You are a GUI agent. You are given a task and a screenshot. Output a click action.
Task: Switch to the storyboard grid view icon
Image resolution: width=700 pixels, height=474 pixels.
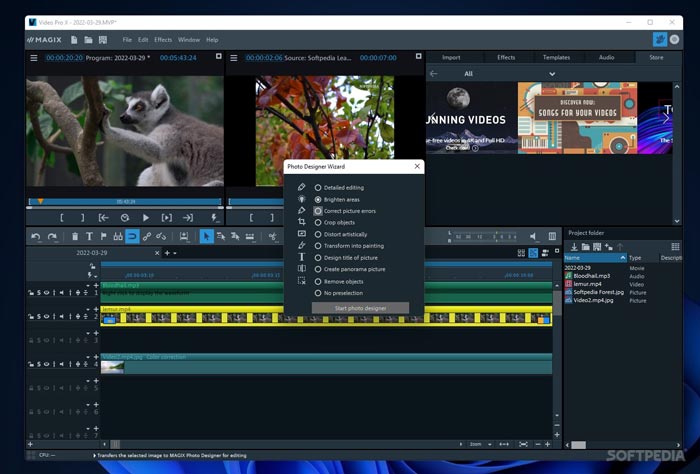click(521, 253)
